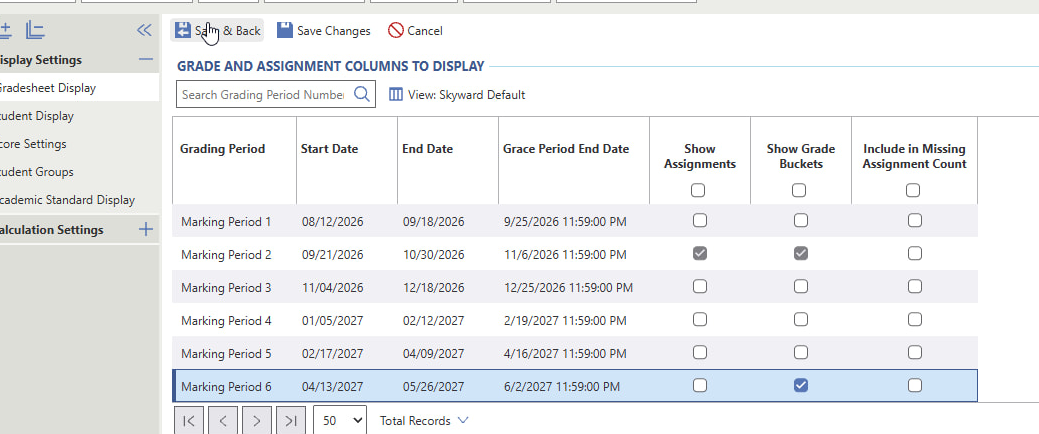The image size is (1039, 434).
Task: Check the Include in Missing Assignment Count header checkbox
Action: (913, 190)
